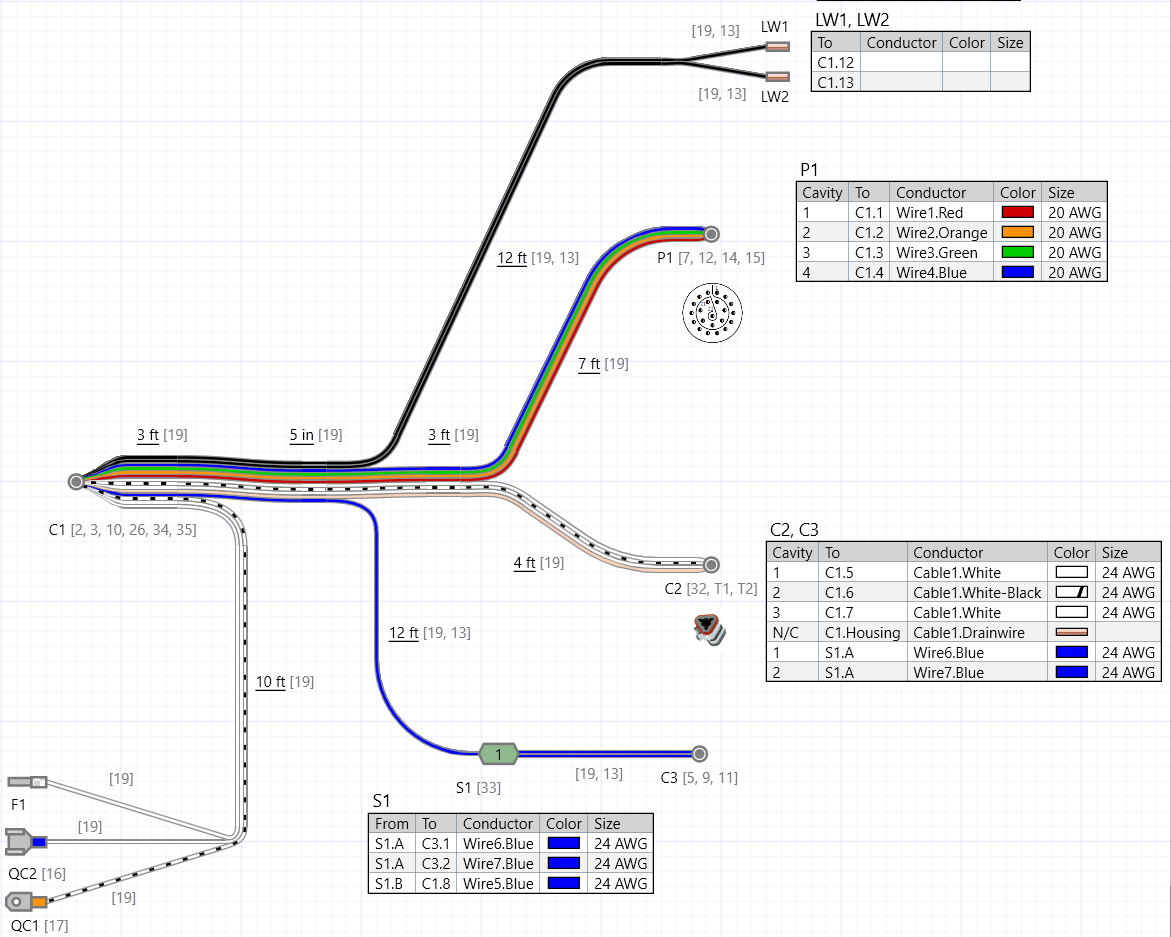Select the LW2 wire terminal
1171x937 pixels.
coord(777,76)
